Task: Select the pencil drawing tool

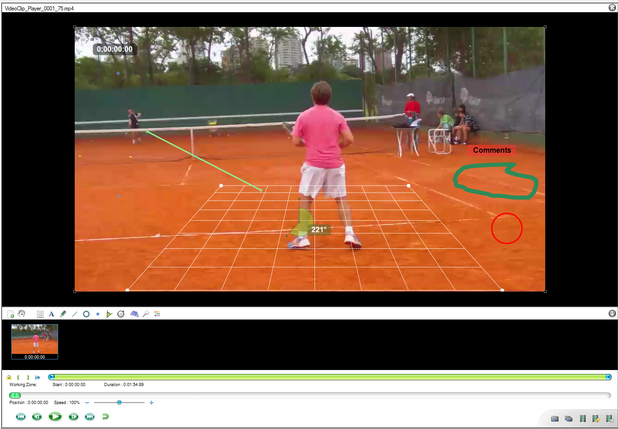Action: click(x=63, y=314)
